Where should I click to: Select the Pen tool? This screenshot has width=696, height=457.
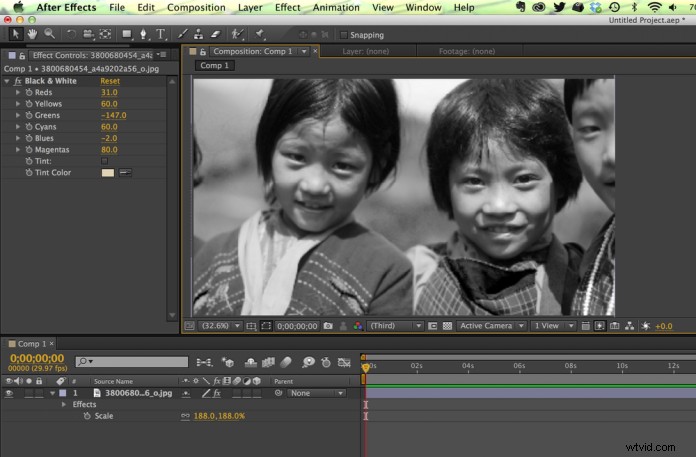pyautogui.click(x=143, y=34)
